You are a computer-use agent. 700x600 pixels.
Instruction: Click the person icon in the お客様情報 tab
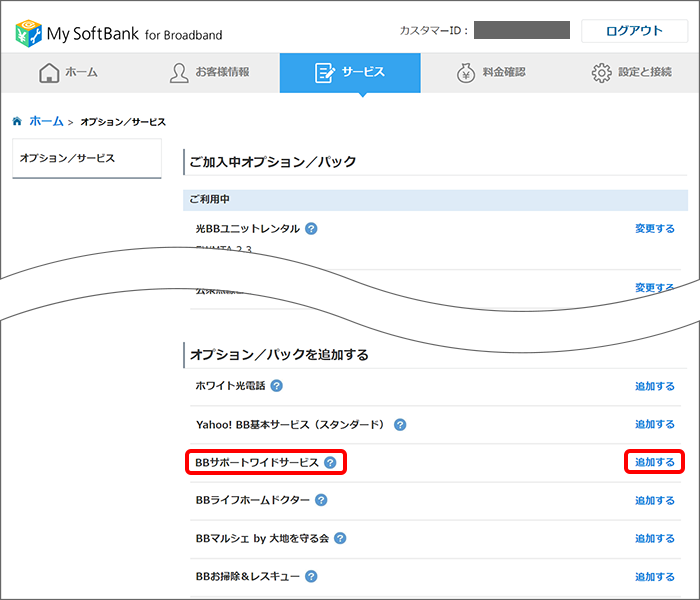[179, 73]
